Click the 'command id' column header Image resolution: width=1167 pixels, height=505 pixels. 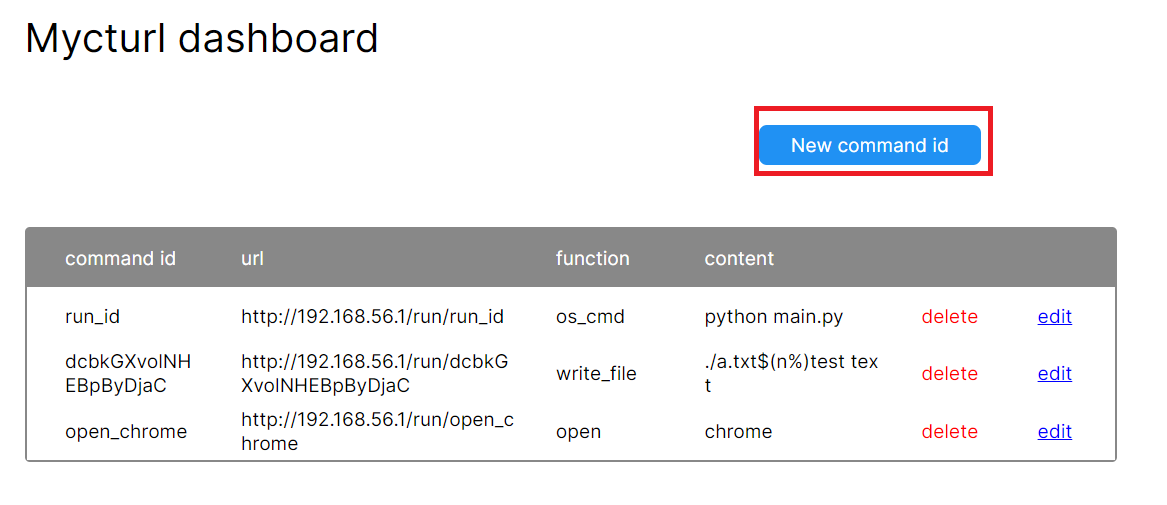coord(120,258)
